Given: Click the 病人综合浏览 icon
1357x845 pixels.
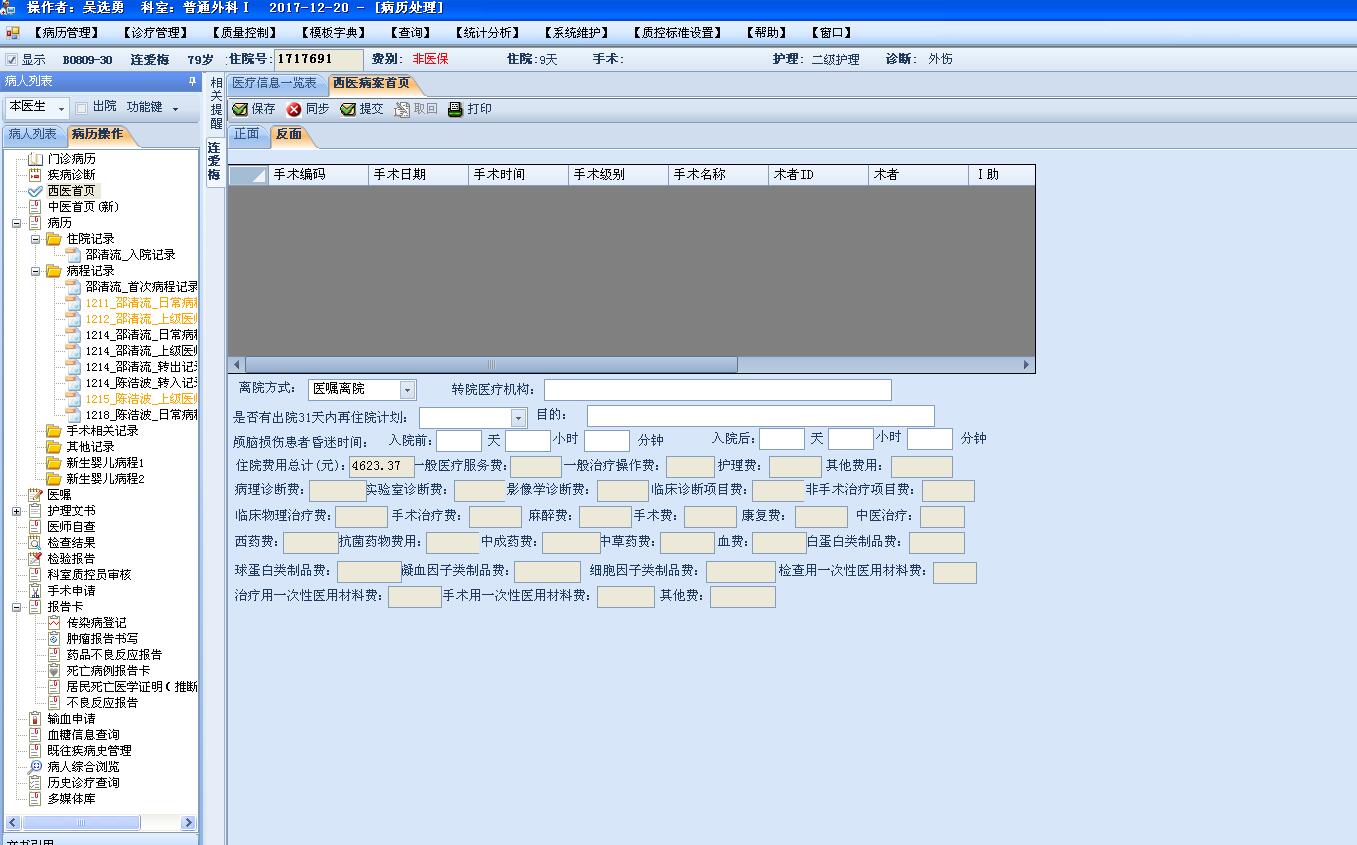Looking at the screenshot, I should click(x=36, y=767).
